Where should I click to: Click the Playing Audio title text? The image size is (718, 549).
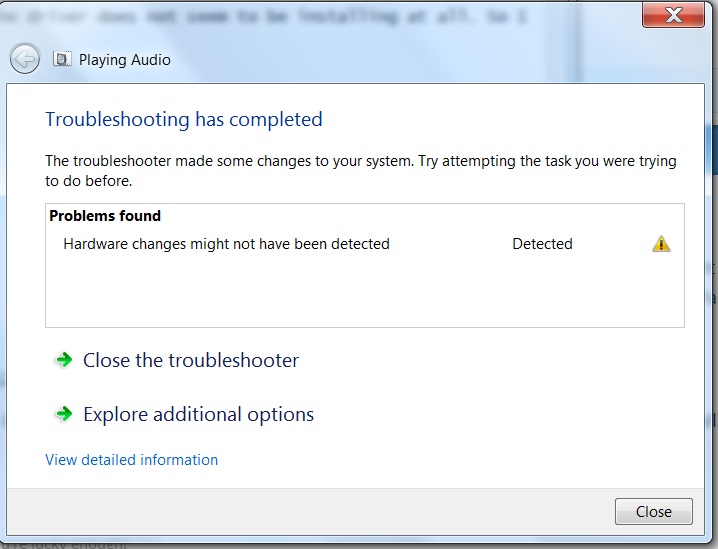click(125, 60)
